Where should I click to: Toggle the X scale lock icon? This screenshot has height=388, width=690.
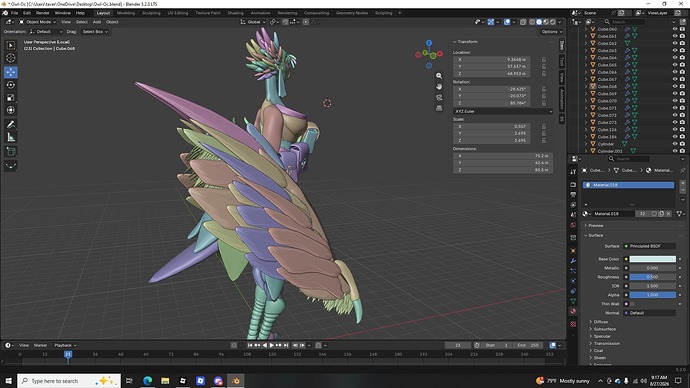click(x=544, y=126)
